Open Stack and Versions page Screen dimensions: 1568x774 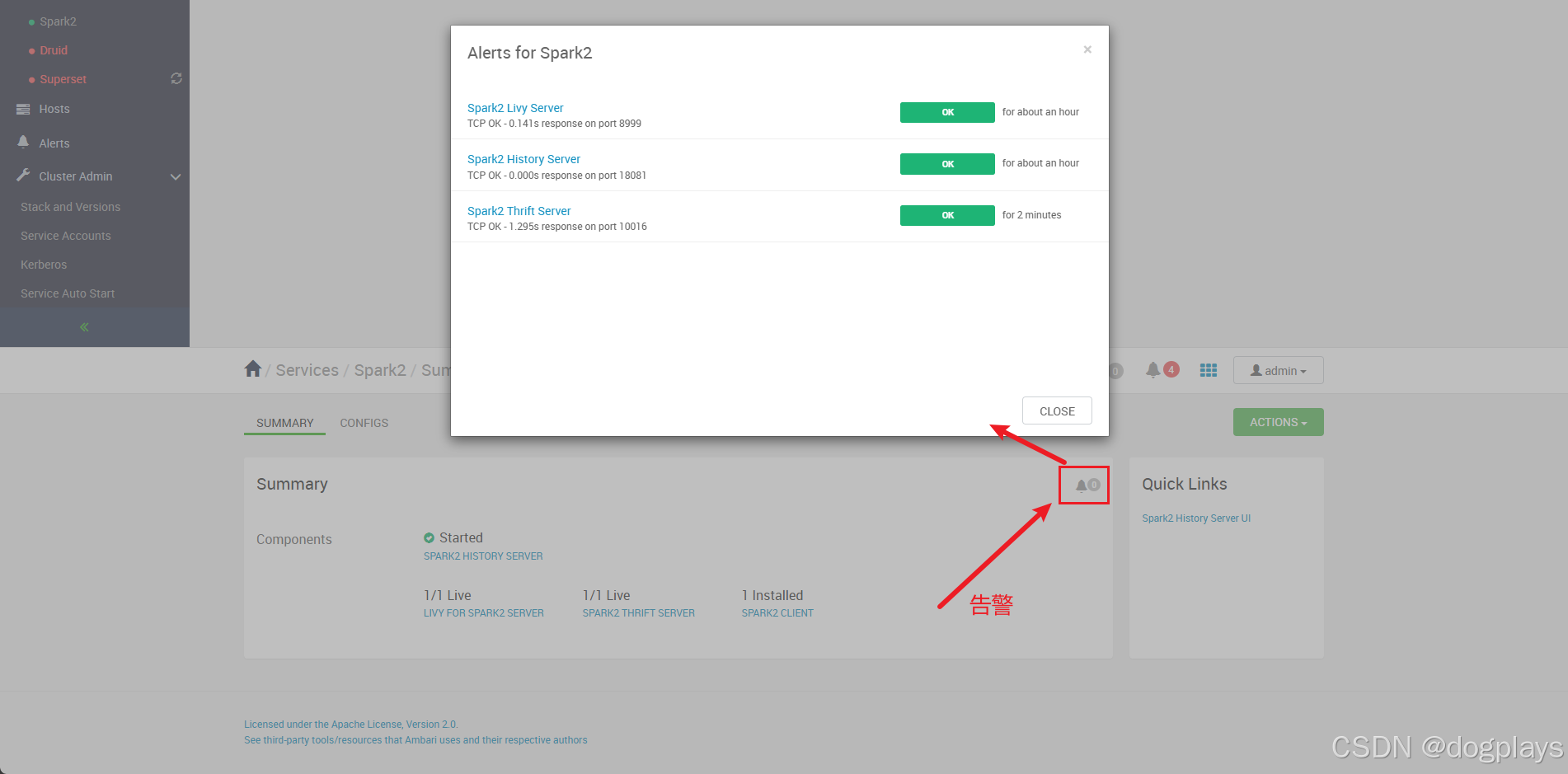pyautogui.click(x=70, y=207)
